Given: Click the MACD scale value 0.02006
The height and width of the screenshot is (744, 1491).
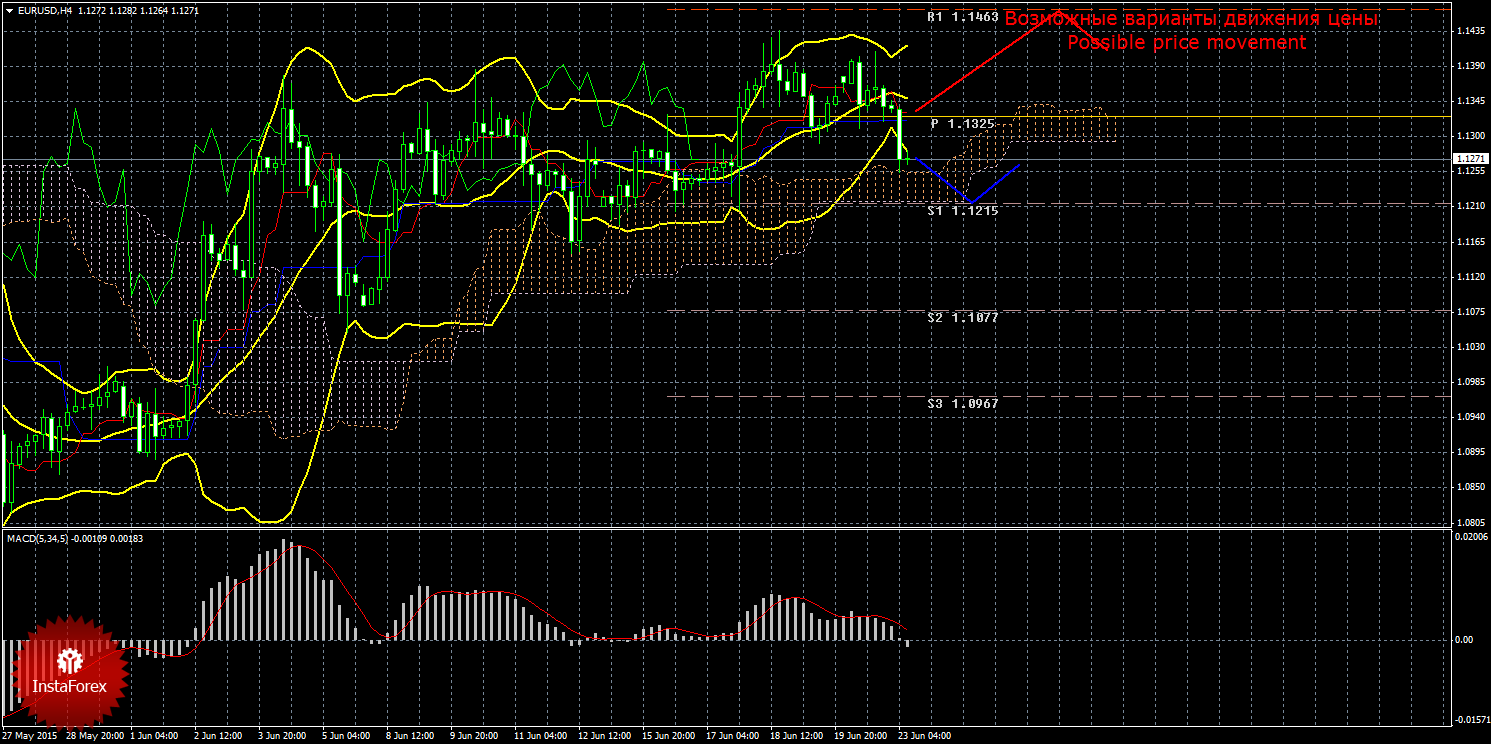Looking at the screenshot, I should click(1470, 538).
